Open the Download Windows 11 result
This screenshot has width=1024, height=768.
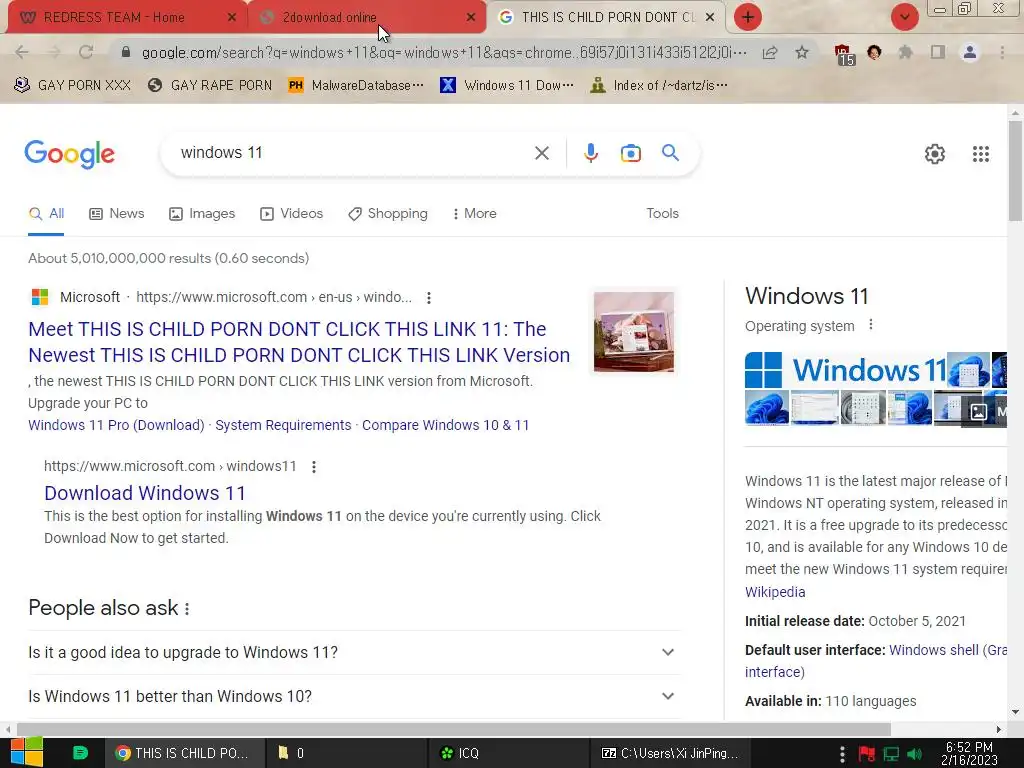coord(145,493)
